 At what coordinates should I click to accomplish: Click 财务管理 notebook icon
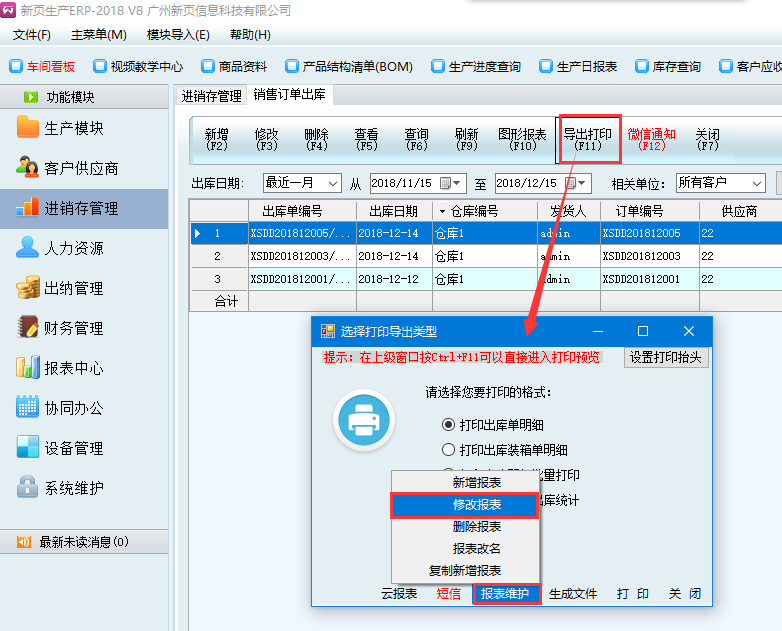tap(27, 328)
